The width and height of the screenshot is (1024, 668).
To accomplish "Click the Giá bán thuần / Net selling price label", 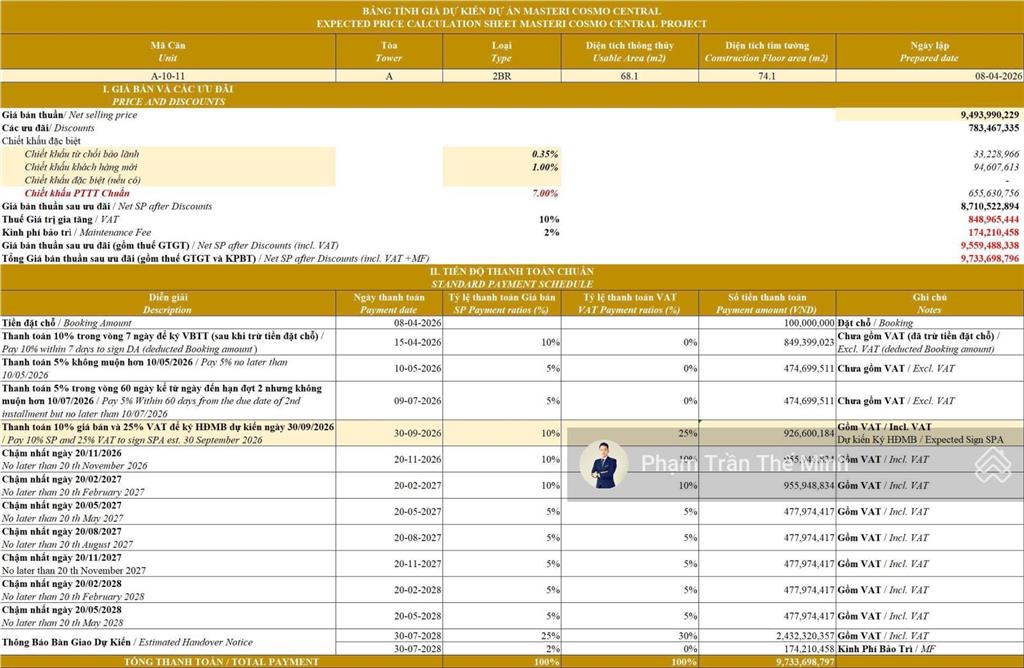I will click(70, 114).
